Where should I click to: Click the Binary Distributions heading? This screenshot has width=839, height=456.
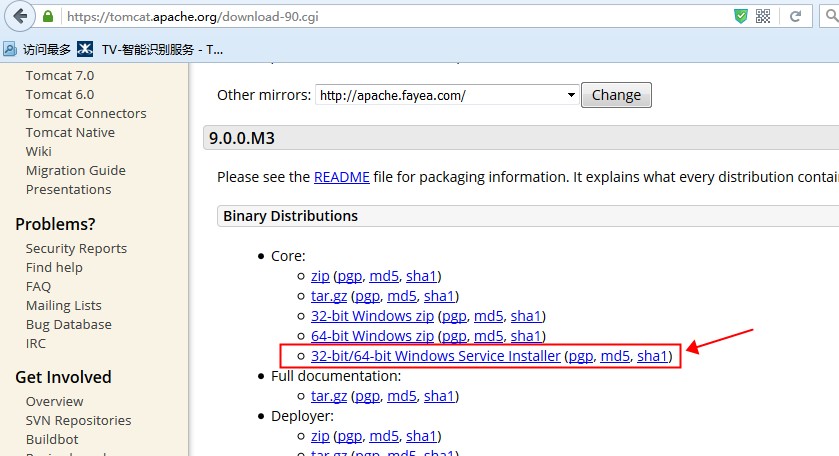[291, 216]
